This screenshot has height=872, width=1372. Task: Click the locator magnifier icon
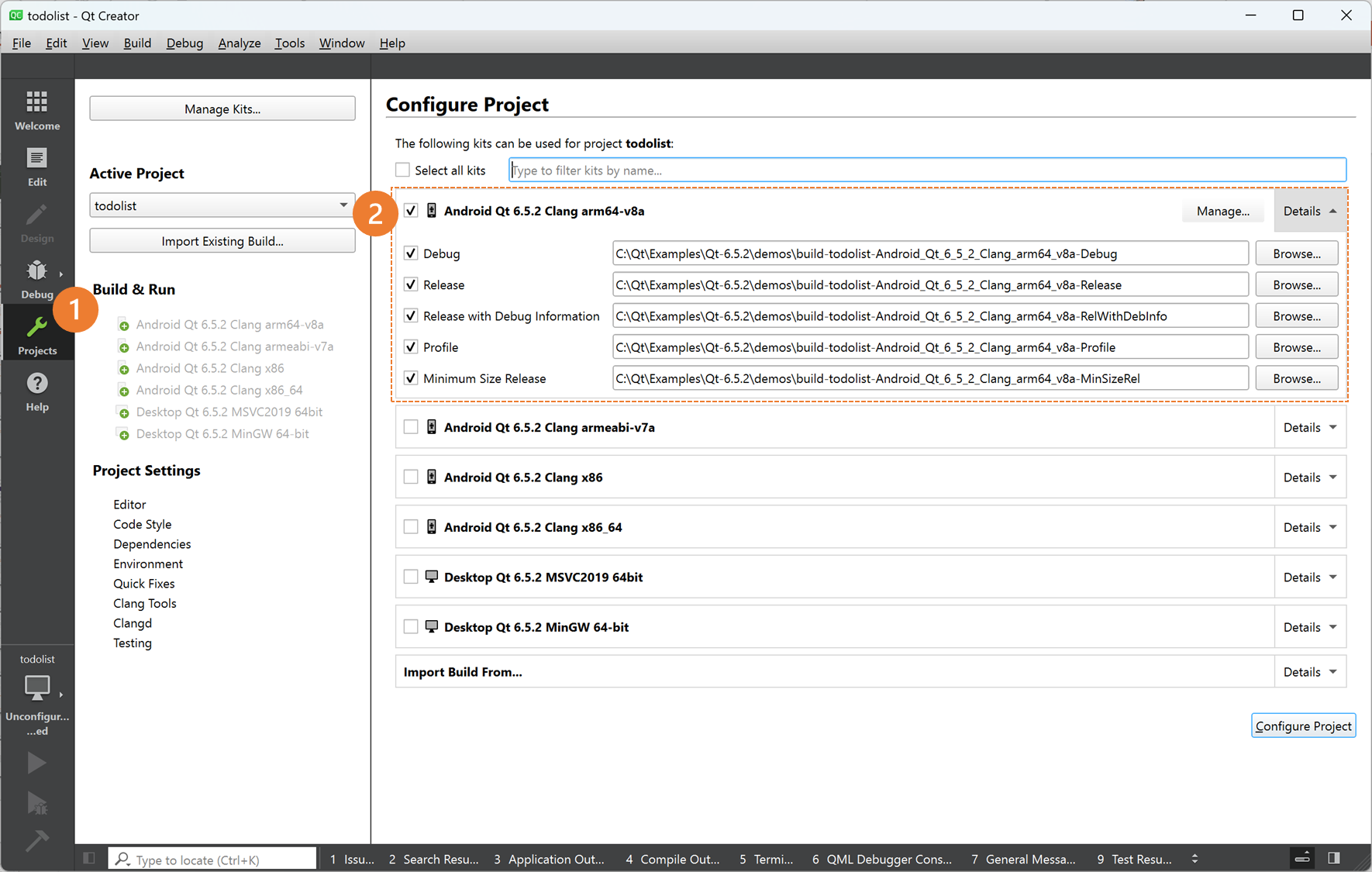tap(122, 859)
